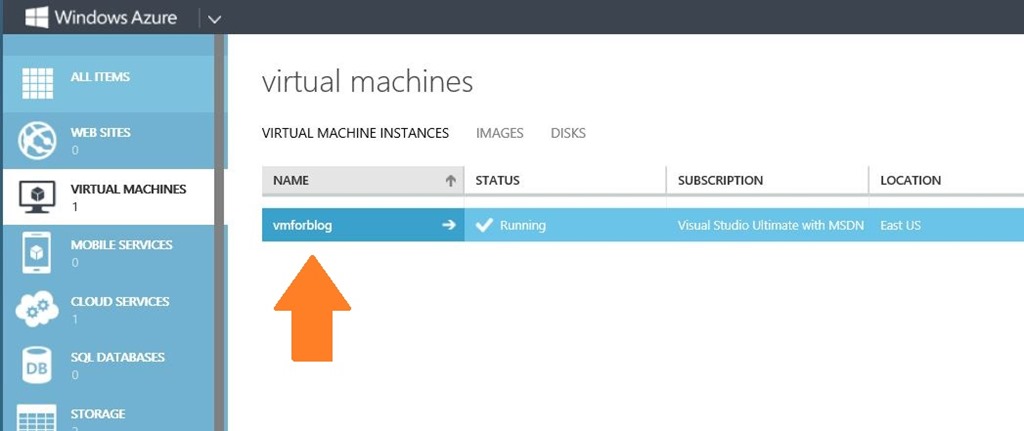Click the East US location cell
Screen dimensions: 1024x431
coord(900,225)
